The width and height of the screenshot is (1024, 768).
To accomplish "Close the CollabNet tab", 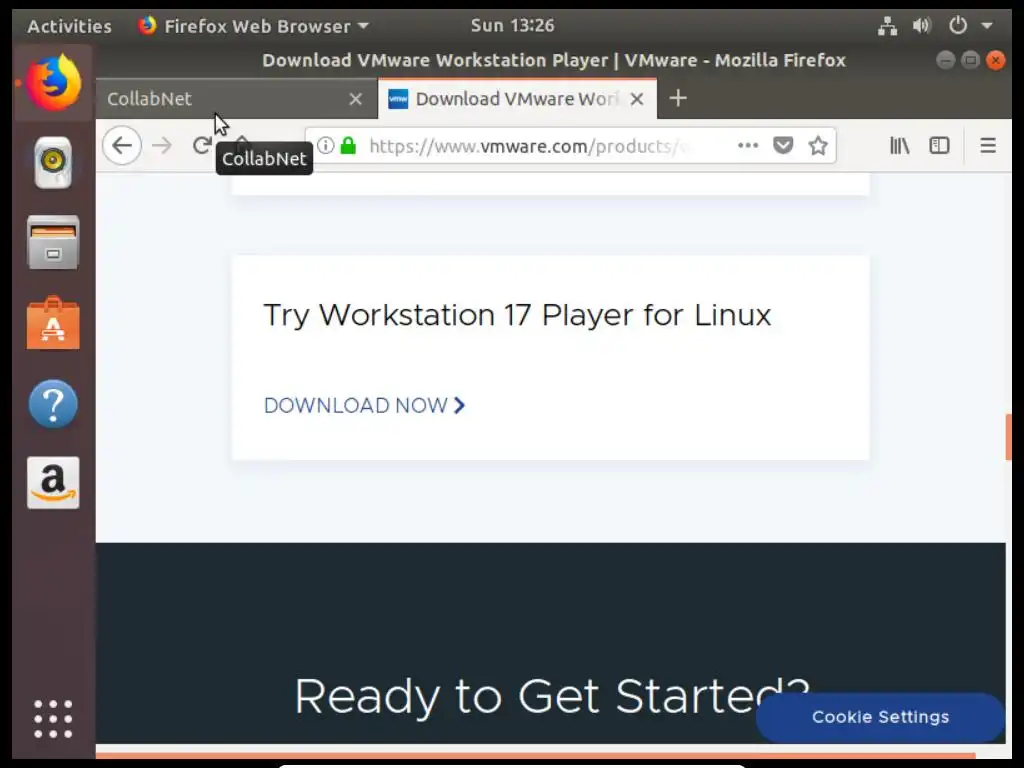I will point(355,99).
